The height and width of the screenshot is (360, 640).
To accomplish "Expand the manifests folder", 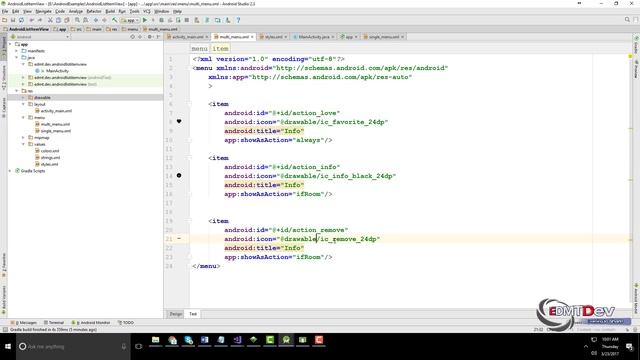I will (x=17, y=51).
